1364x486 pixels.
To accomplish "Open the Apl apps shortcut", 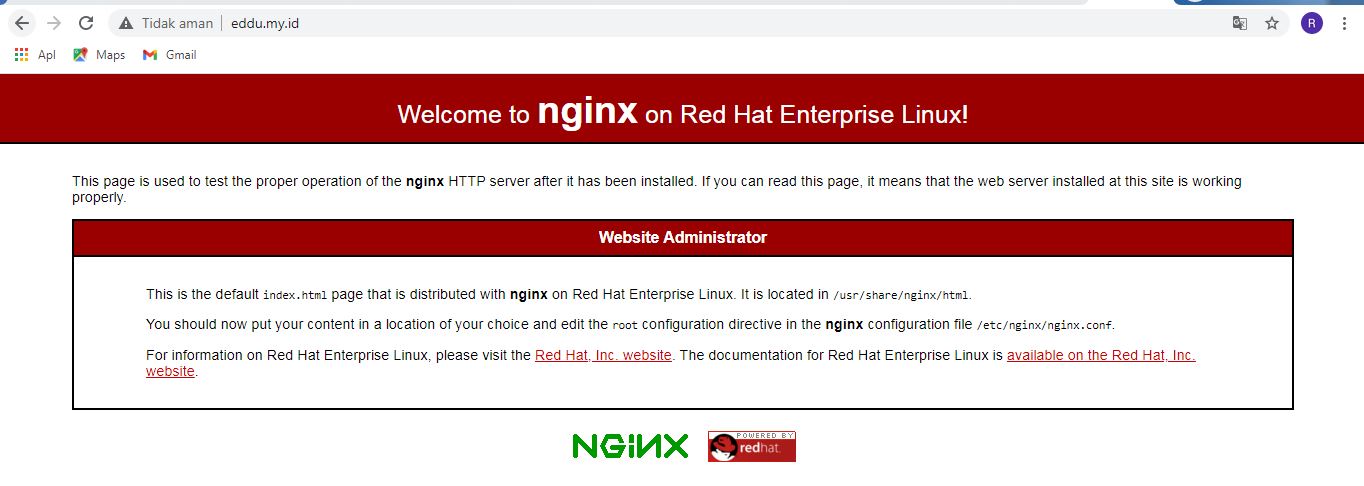I will click(x=35, y=55).
